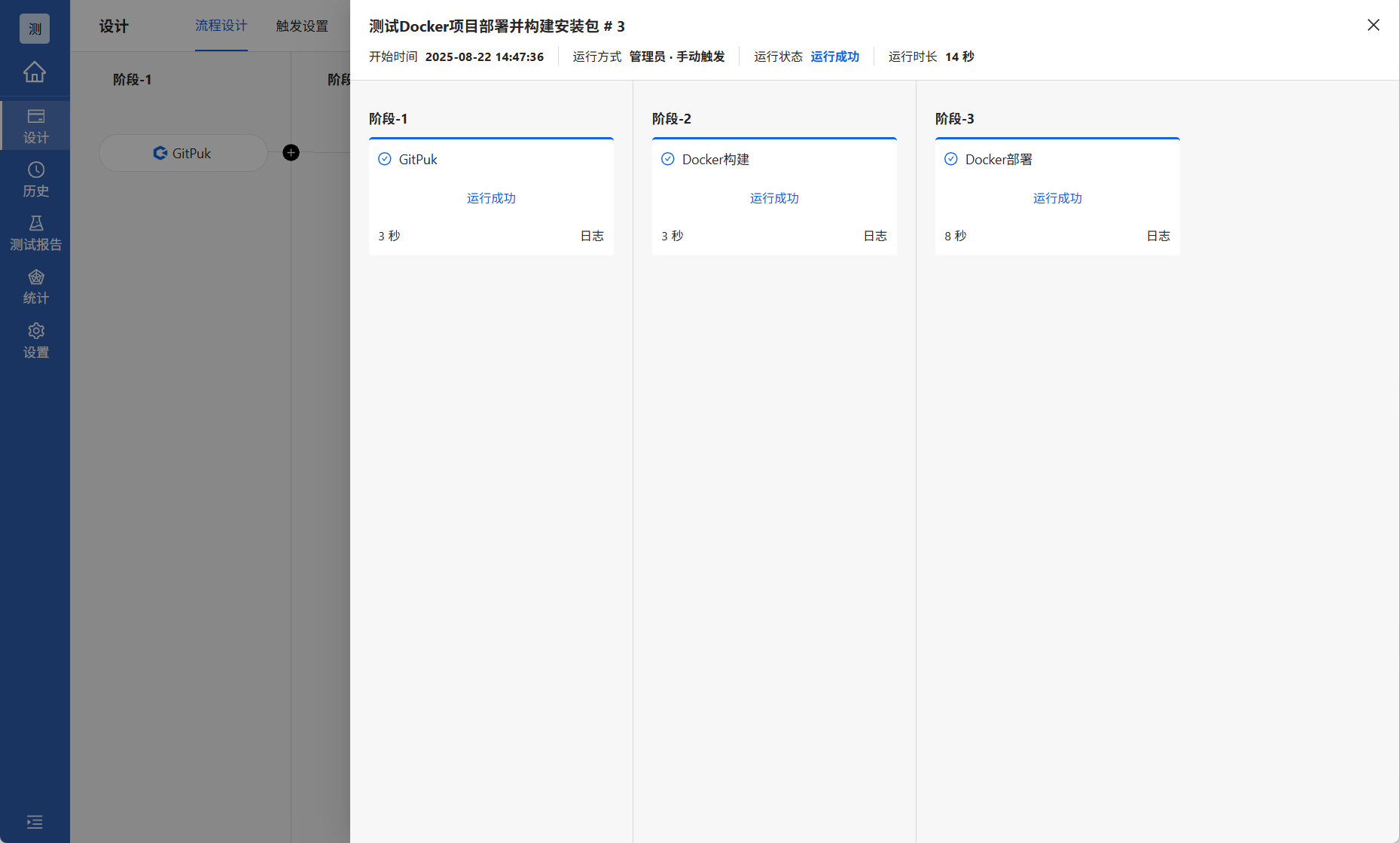Screen dimensions: 1400x843
Task: Open 日志 logs for the GitPuk step
Action: pyautogui.click(x=592, y=235)
